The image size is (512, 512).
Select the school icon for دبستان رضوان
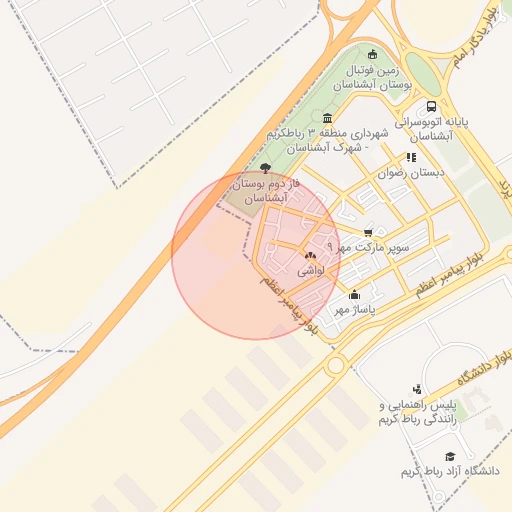coord(411,157)
